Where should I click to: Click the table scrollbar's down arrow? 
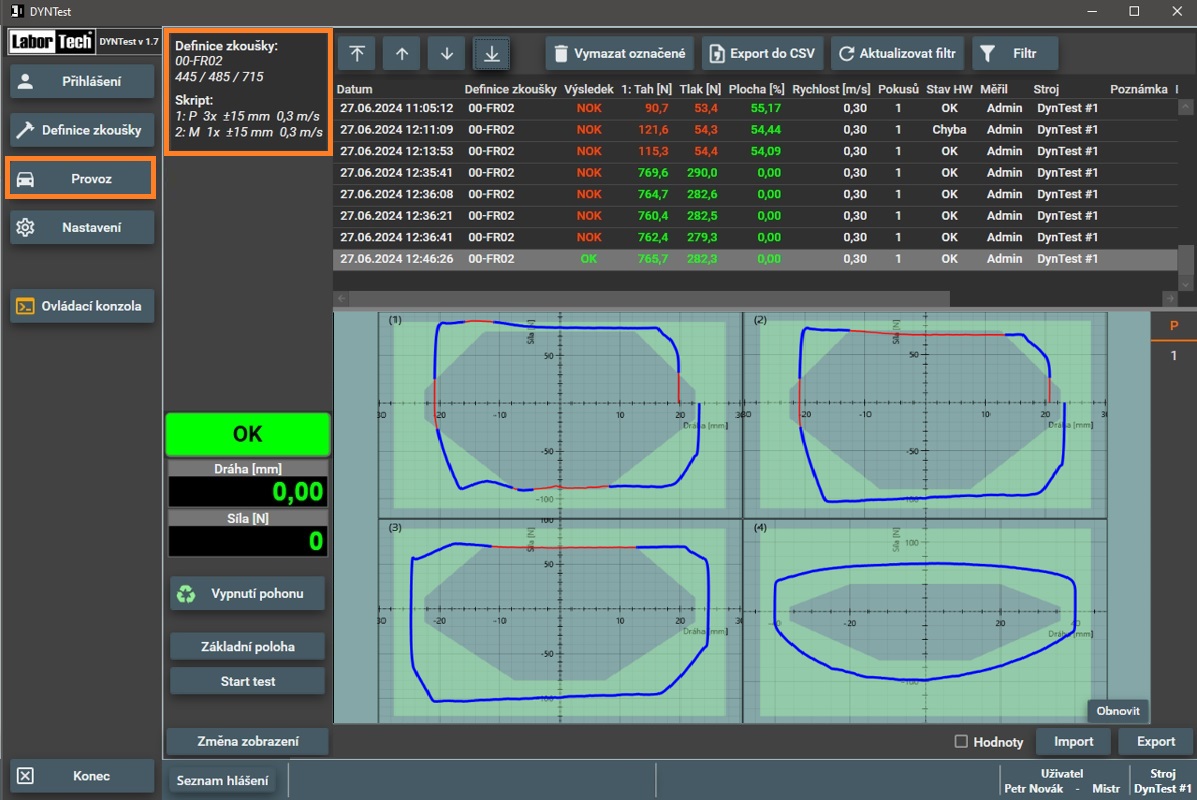[x=1185, y=284]
